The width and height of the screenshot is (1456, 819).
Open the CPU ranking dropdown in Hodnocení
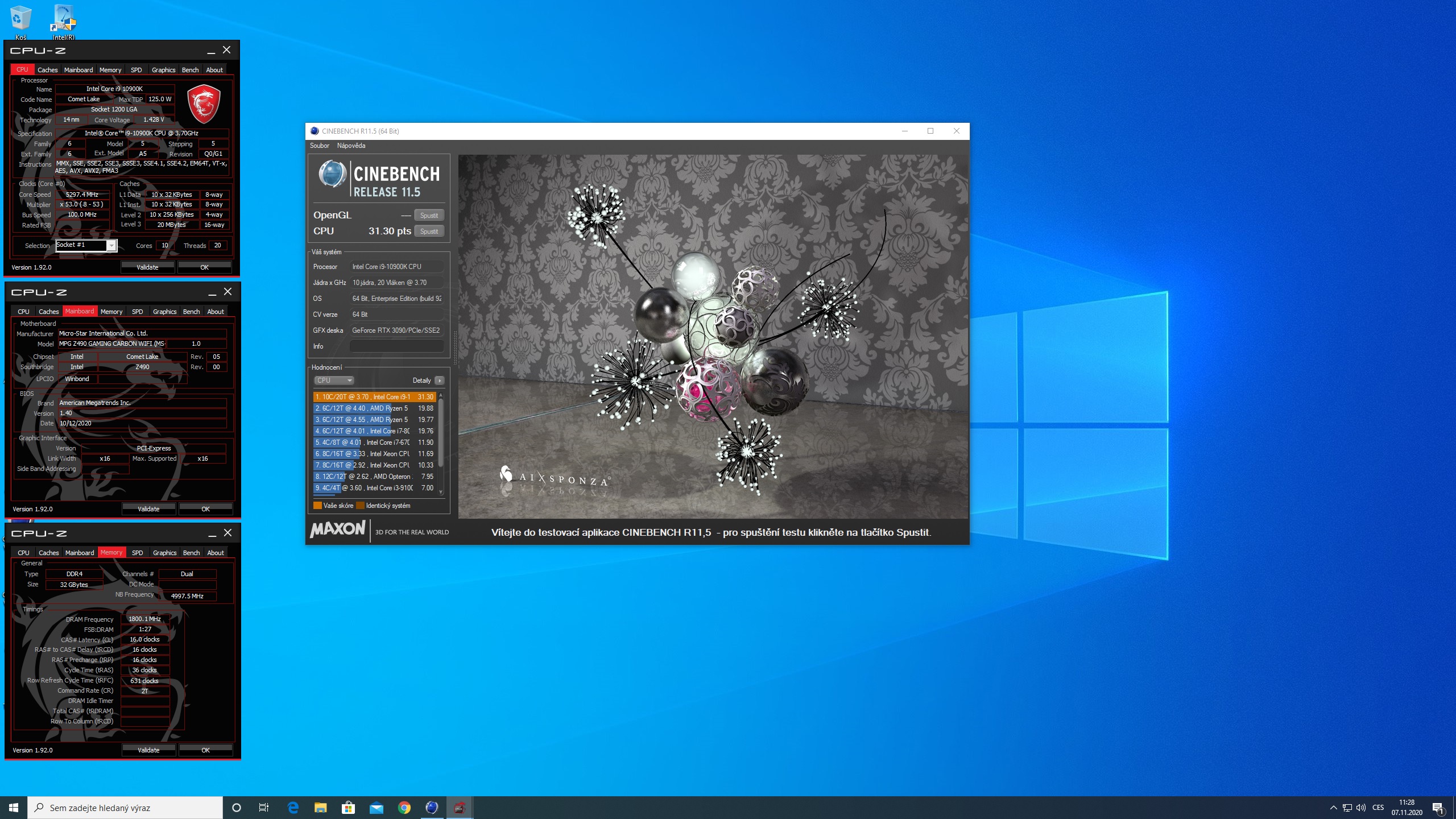[x=334, y=380]
